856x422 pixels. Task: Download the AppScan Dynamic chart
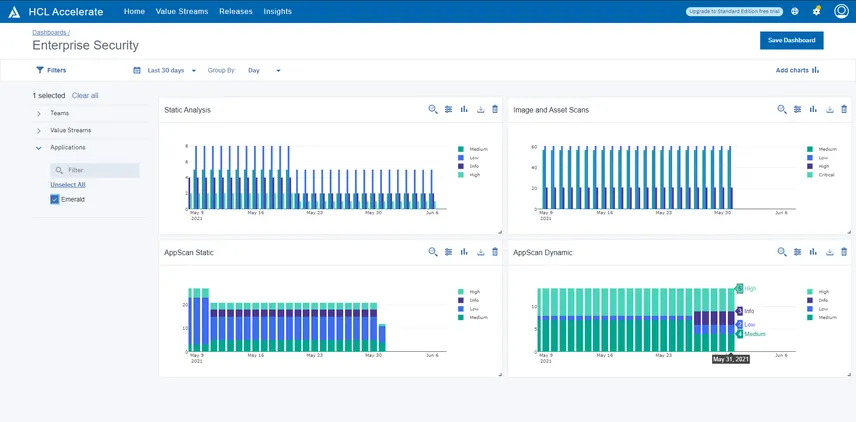829,253
